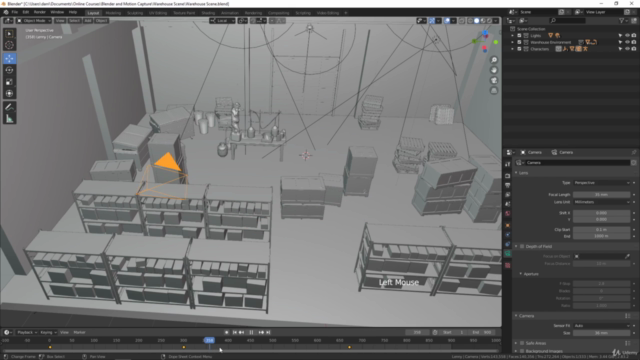The image size is (640, 360).
Task: Select the Cursor tool
Action: pos(9,45)
